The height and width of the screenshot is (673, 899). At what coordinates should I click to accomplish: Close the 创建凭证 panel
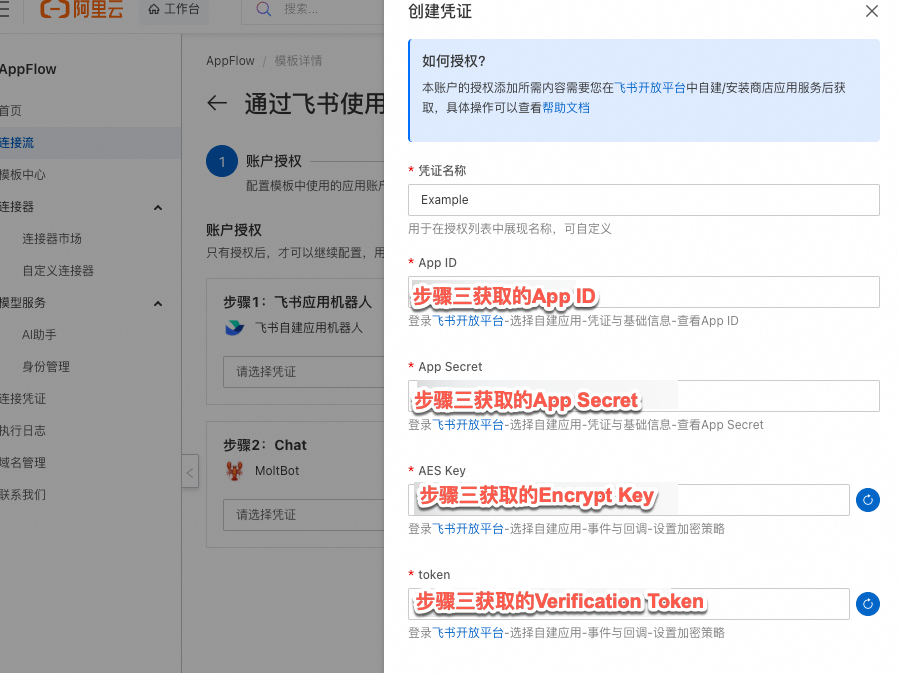871,11
